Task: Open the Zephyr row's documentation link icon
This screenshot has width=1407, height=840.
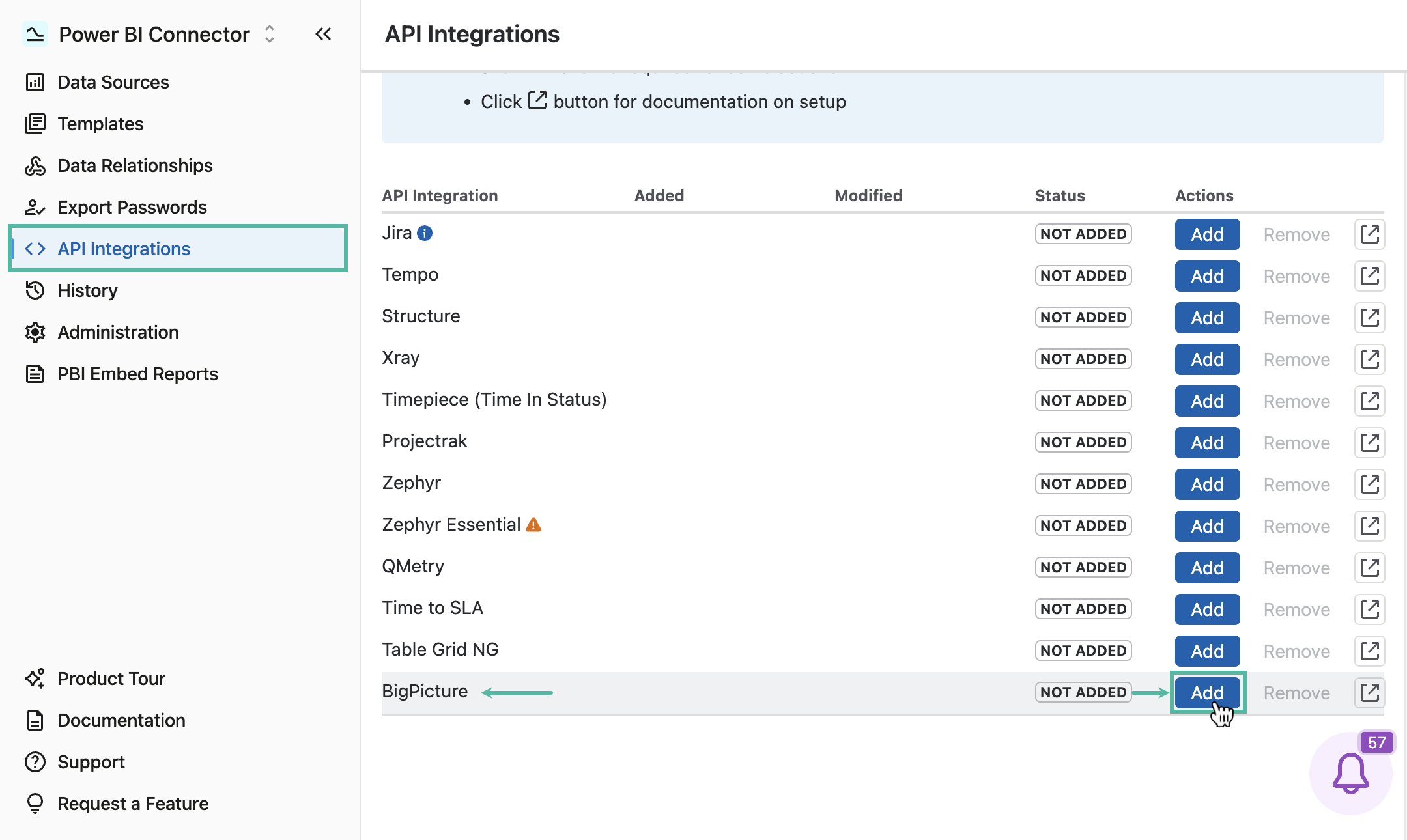Action: (x=1369, y=484)
